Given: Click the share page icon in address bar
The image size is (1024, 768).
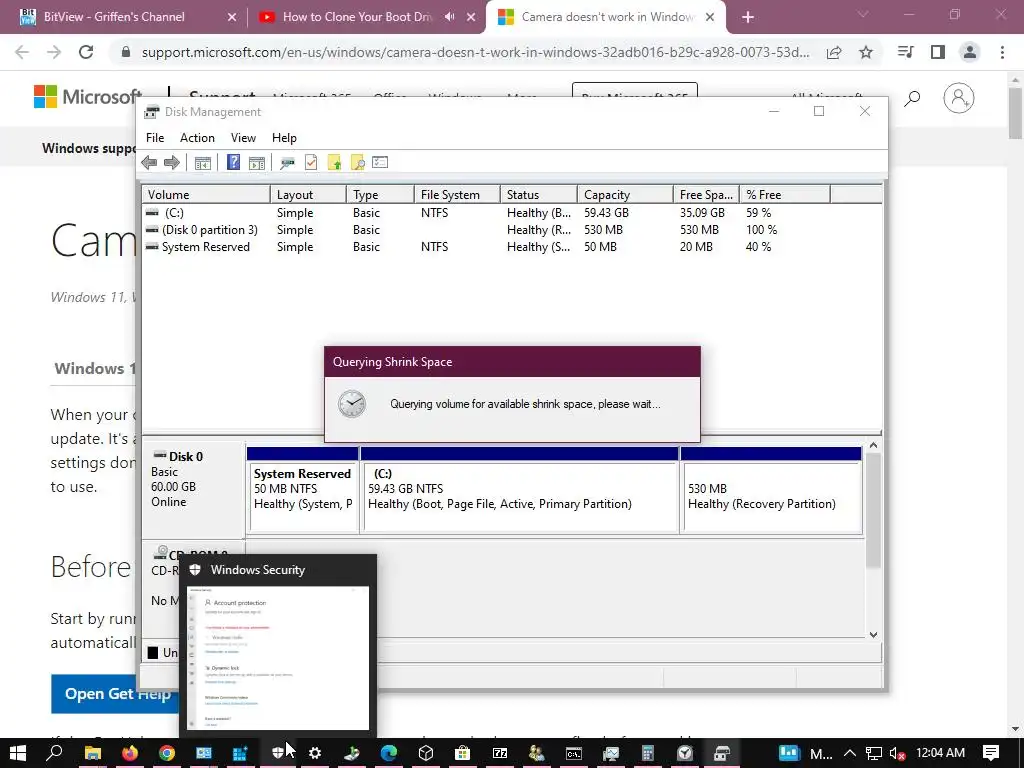Looking at the screenshot, I should (x=834, y=52).
